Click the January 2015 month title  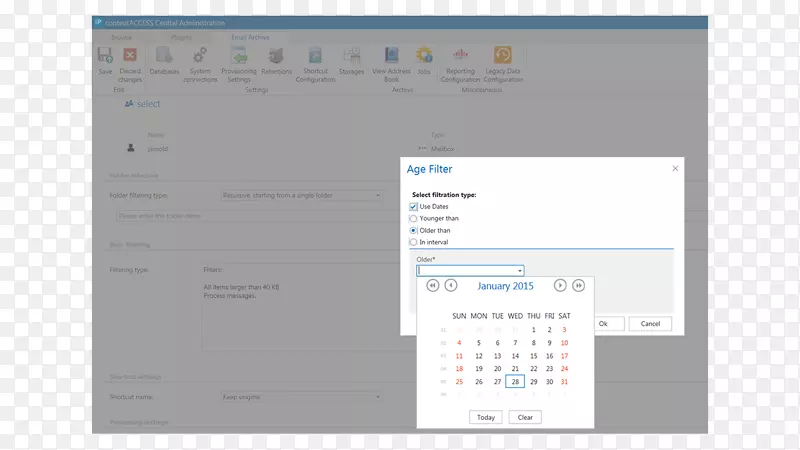click(505, 286)
